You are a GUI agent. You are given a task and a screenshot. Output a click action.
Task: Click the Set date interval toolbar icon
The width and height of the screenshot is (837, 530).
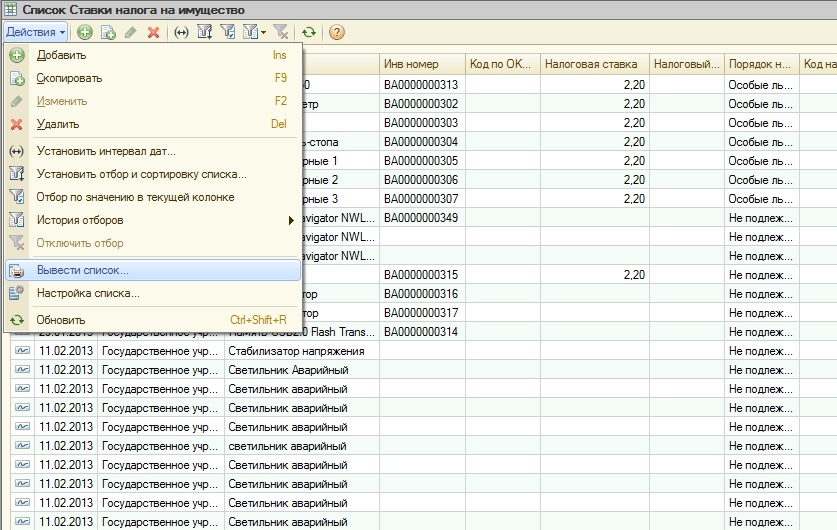pos(181,32)
